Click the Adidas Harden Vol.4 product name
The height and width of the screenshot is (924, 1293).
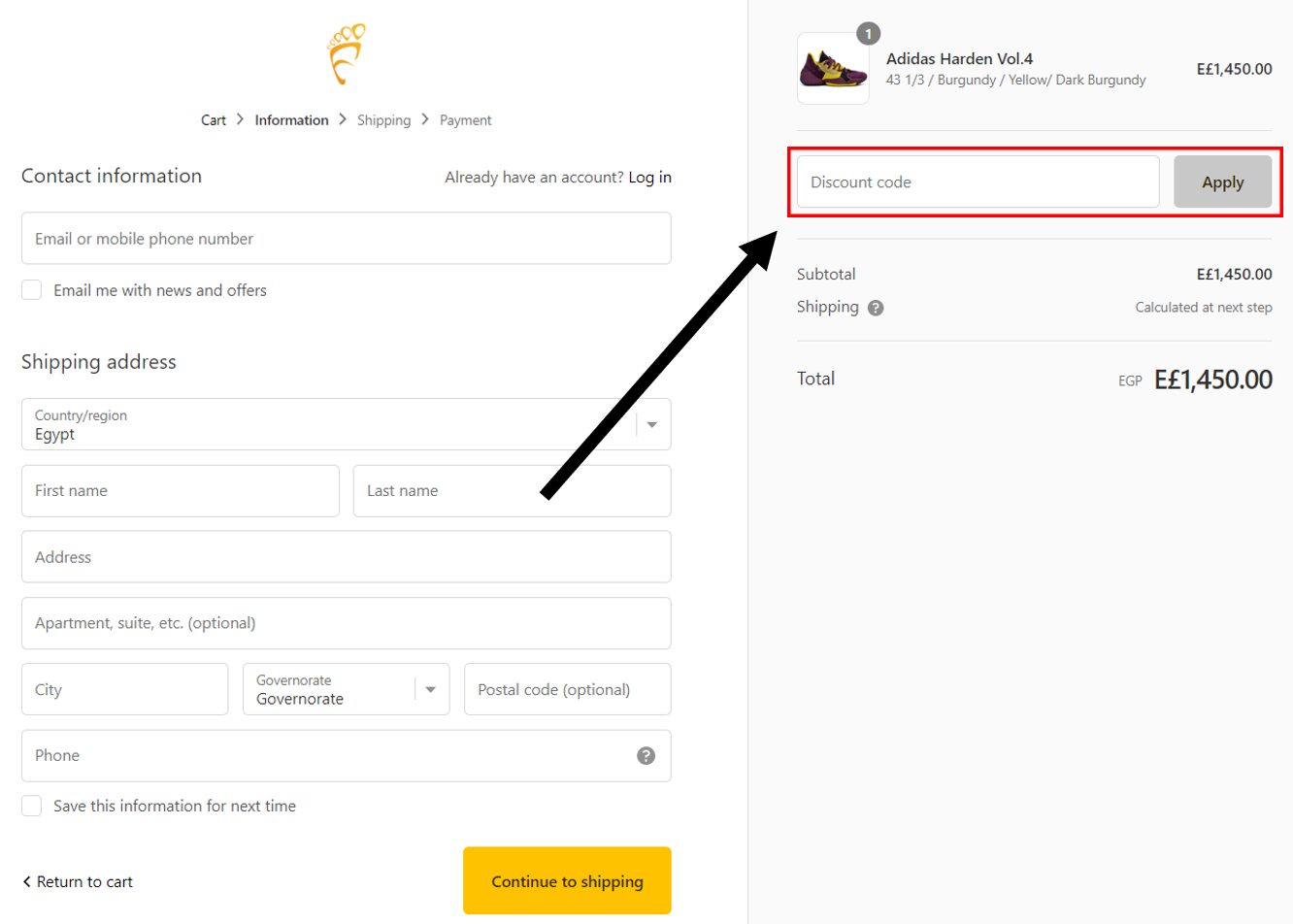click(x=959, y=58)
